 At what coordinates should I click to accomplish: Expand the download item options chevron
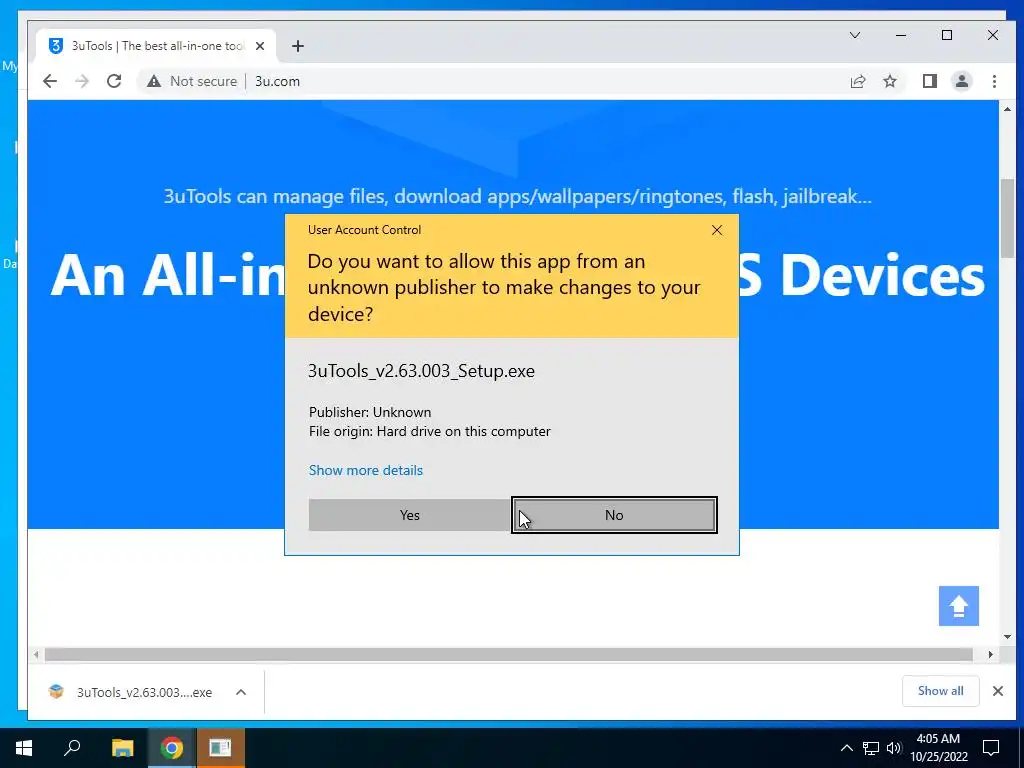click(241, 692)
